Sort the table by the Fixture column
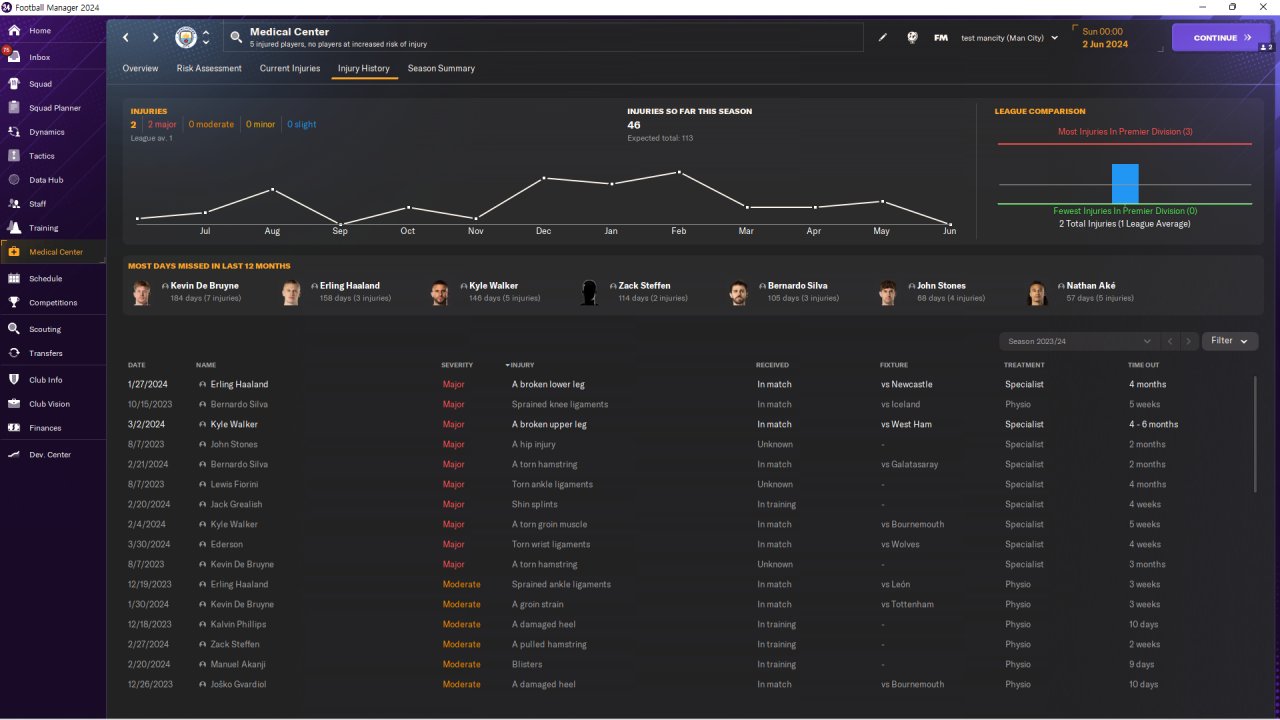This screenshot has height=720, width=1280. pos(894,365)
